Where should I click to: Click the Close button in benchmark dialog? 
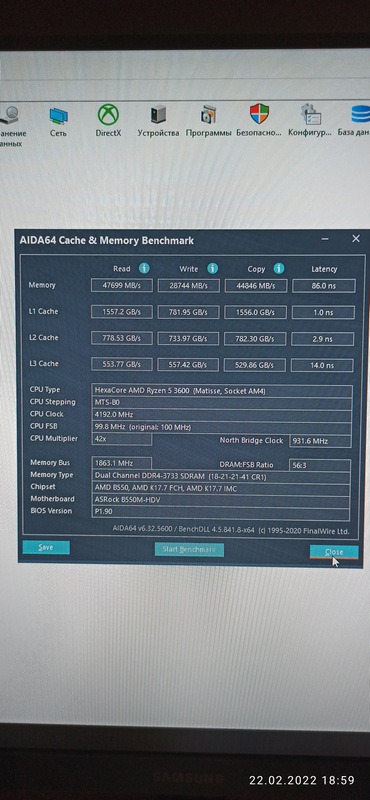(x=334, y=552)
